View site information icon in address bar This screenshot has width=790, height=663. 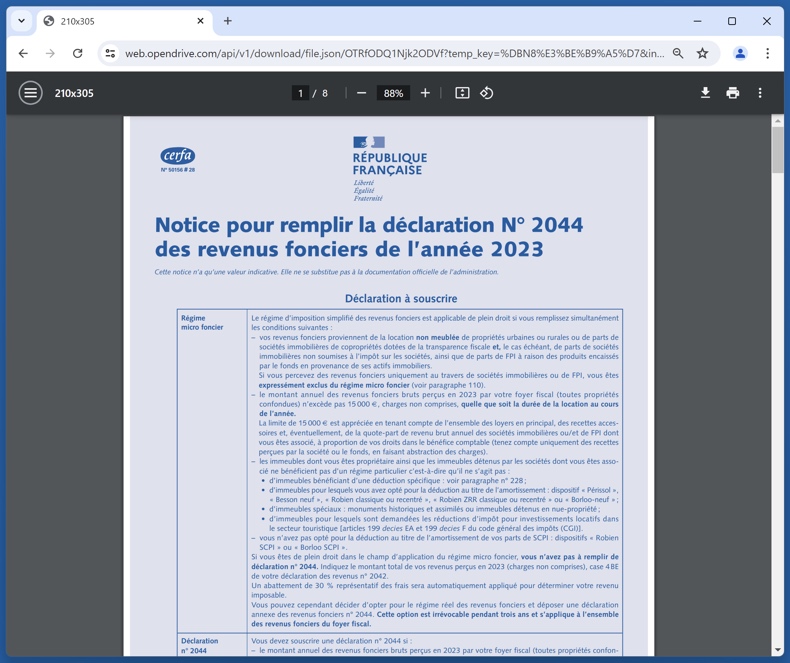point(110,53)
